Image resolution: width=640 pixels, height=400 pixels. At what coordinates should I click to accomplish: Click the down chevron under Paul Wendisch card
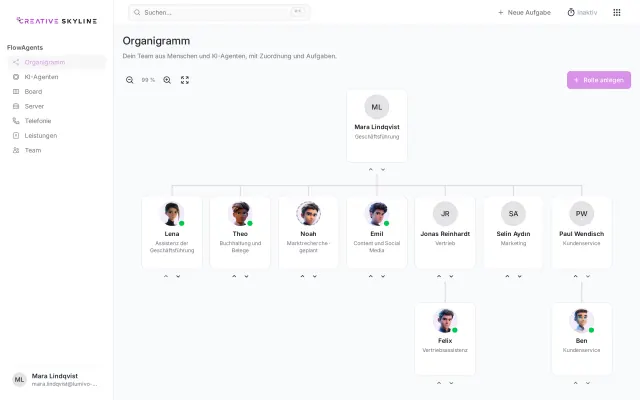tap(588, 276)
